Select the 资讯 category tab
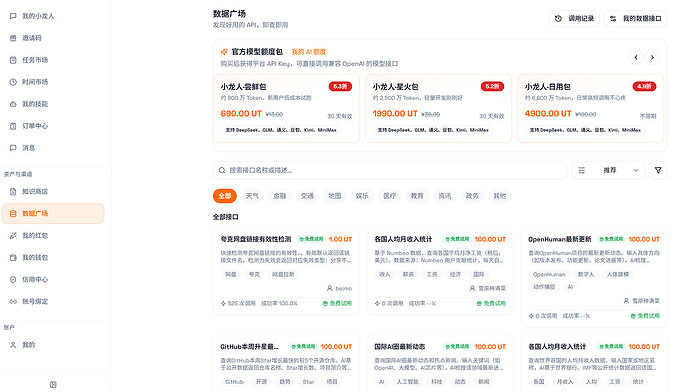Viewport: 690px width, 392px height. click(444, 196)
